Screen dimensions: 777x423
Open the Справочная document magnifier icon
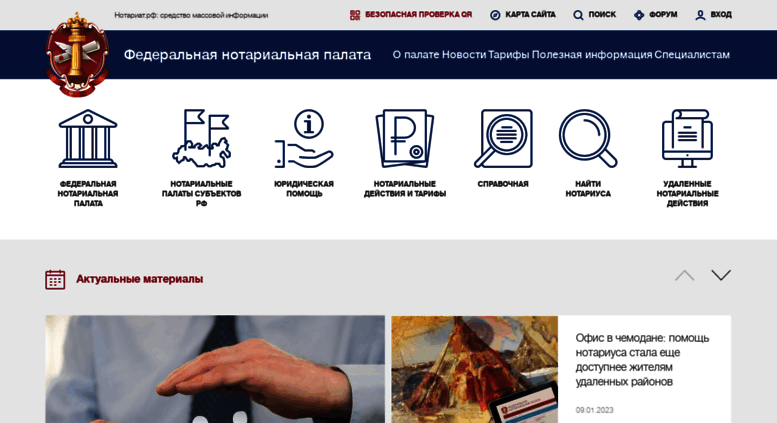point(503,139)
